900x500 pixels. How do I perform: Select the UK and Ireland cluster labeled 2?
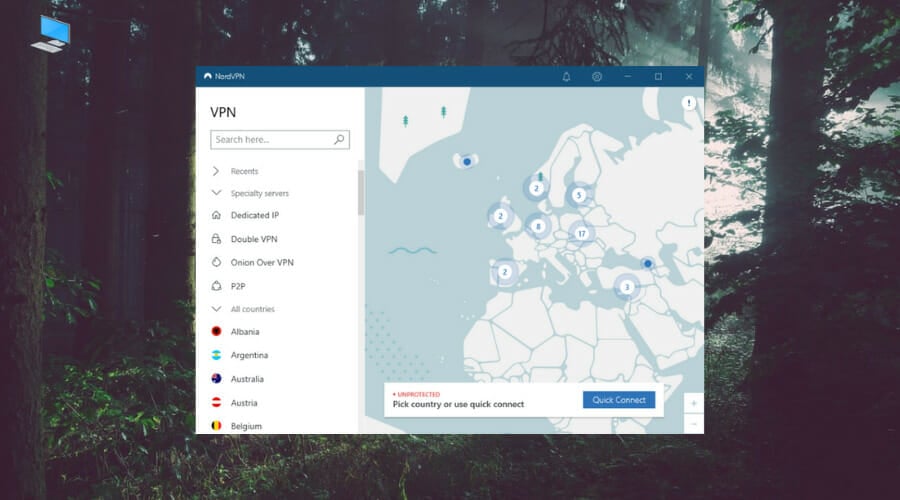pyautogui.click(x=500, y=216)
